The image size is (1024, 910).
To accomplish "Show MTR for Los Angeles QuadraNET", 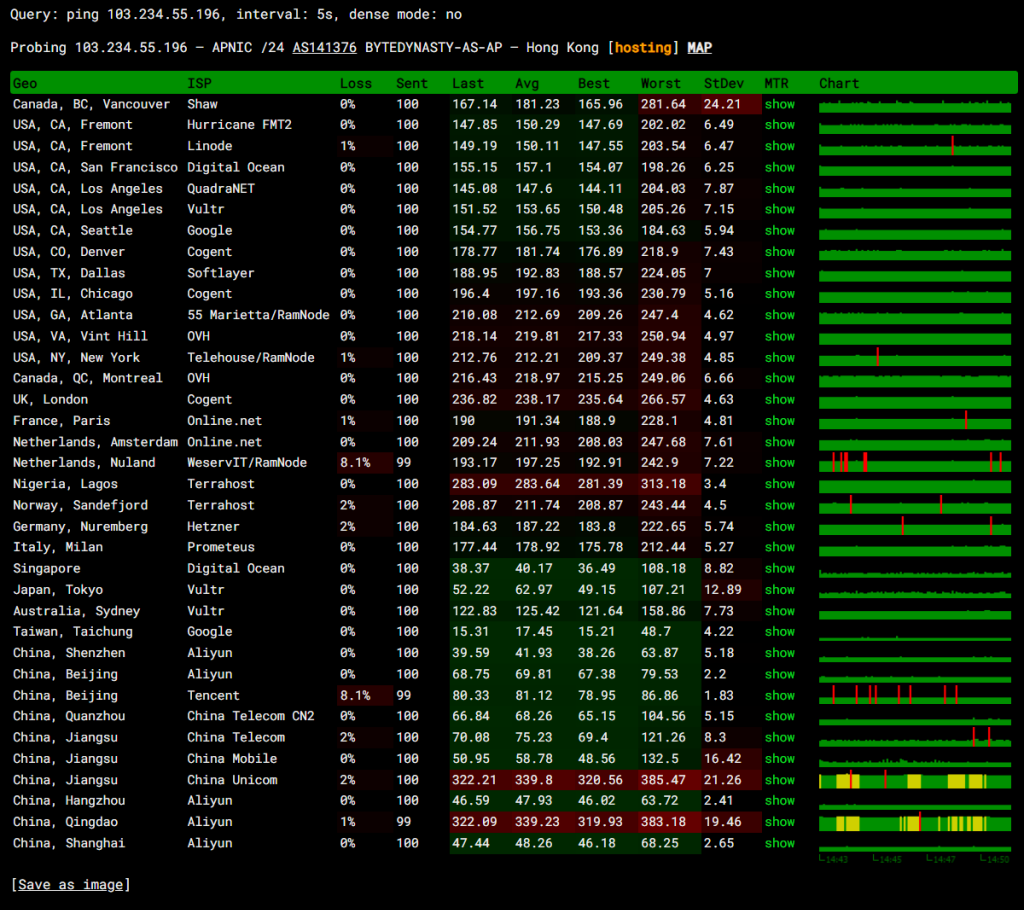I will (780, 189).
